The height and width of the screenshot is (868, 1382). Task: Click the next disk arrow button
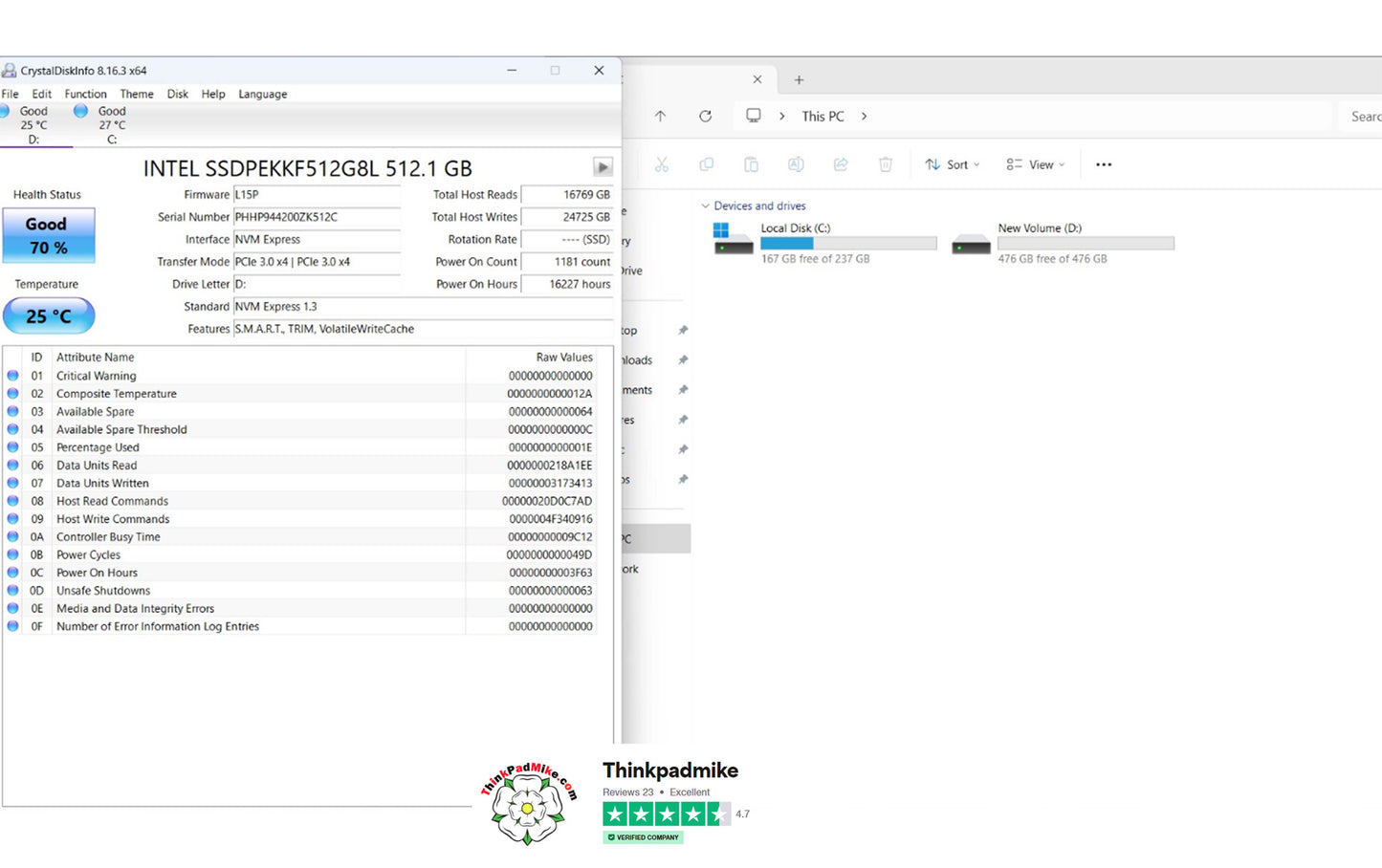[603, 167]
